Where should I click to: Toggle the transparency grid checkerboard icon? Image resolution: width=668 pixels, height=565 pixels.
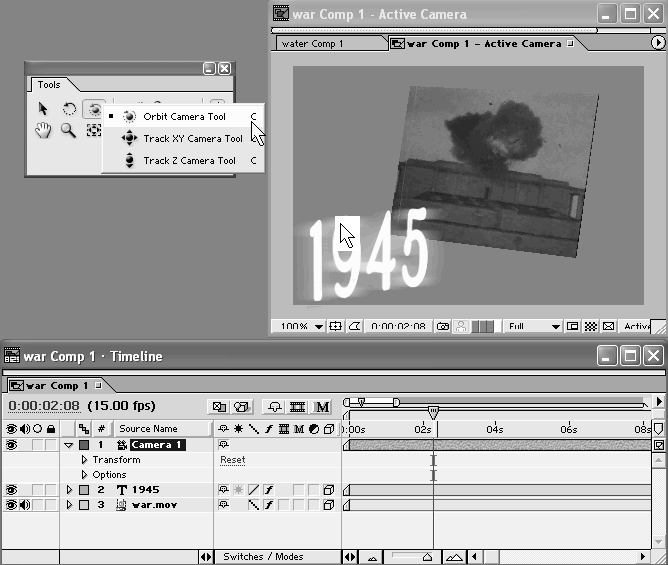click(x=590, y=326)
